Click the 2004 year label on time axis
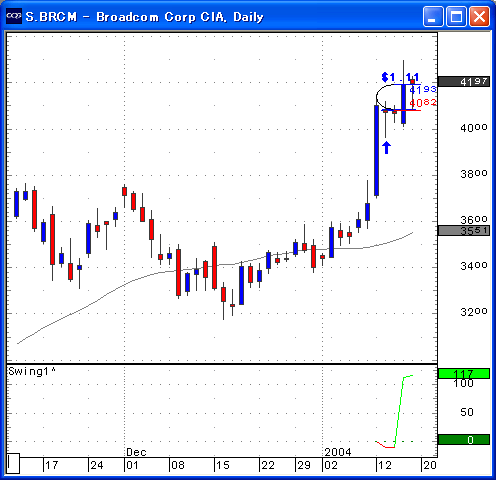Viewport: 496px width, 480px height. [338, 452]
